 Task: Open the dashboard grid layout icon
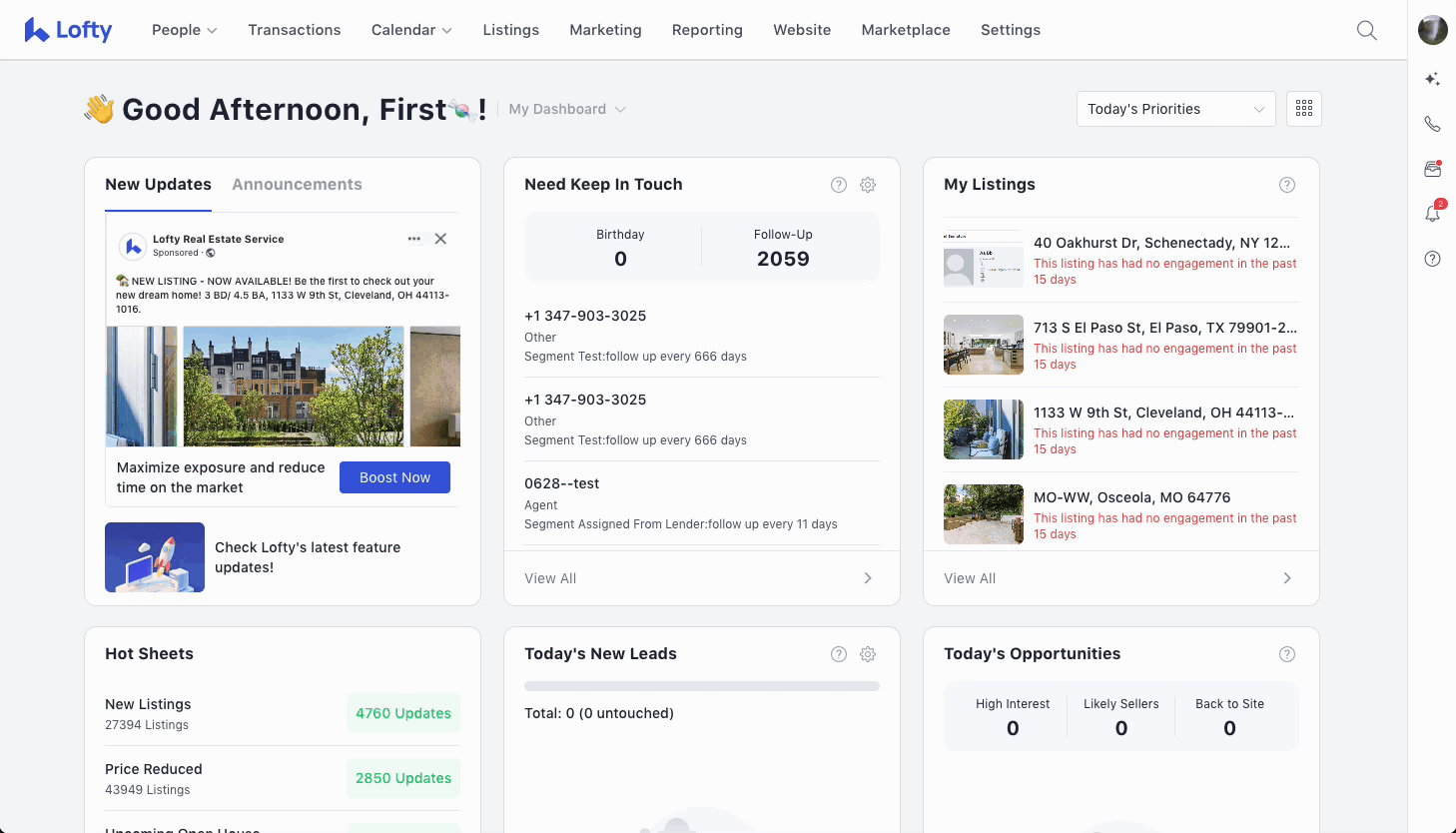tap(1303, 109)
